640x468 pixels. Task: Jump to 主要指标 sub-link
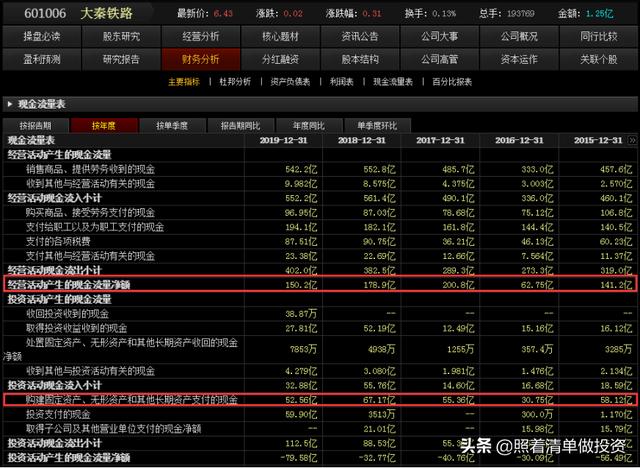(184, 82)
